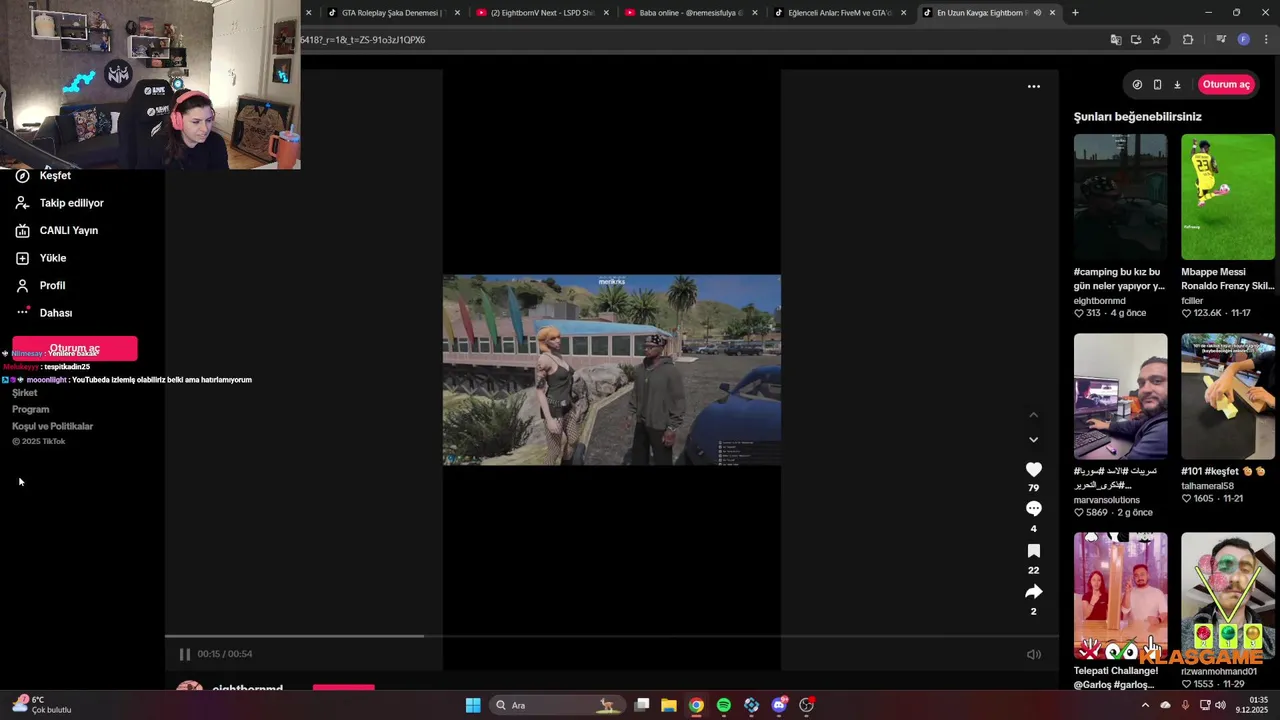Mute the En Uzun Kavga tab audio
The height and width of the screenshot is (720, 1280).
[x=1037, y=13]
